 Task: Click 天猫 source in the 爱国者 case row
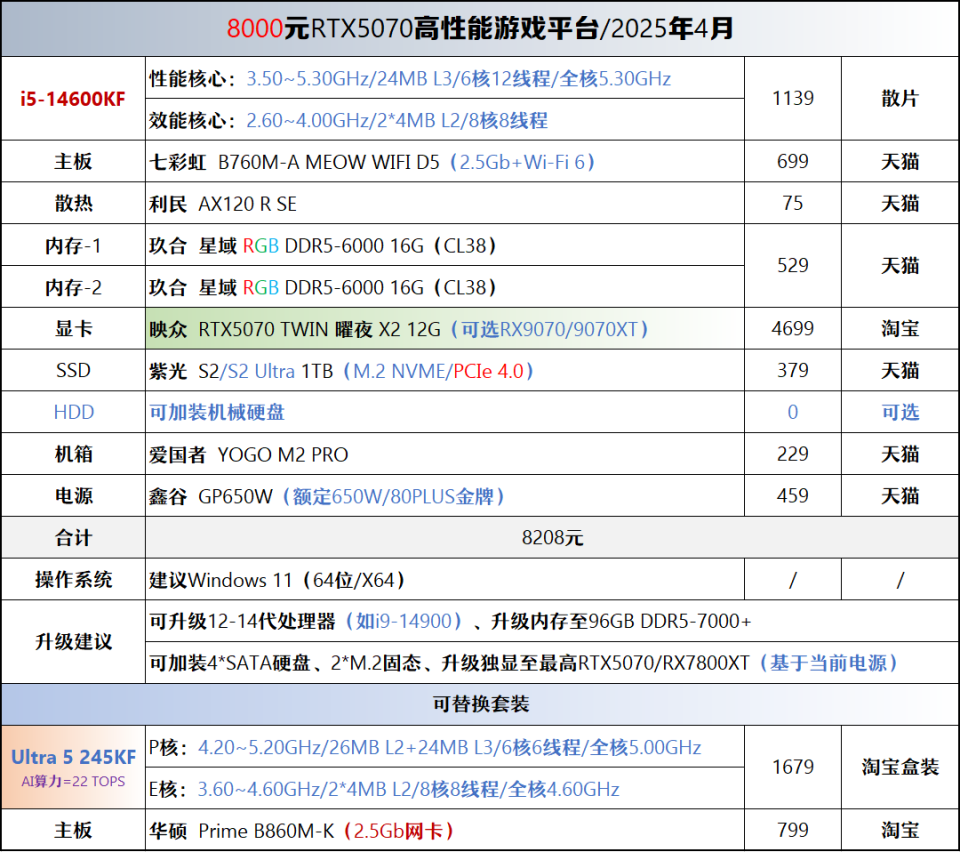(x=900, y=454)
